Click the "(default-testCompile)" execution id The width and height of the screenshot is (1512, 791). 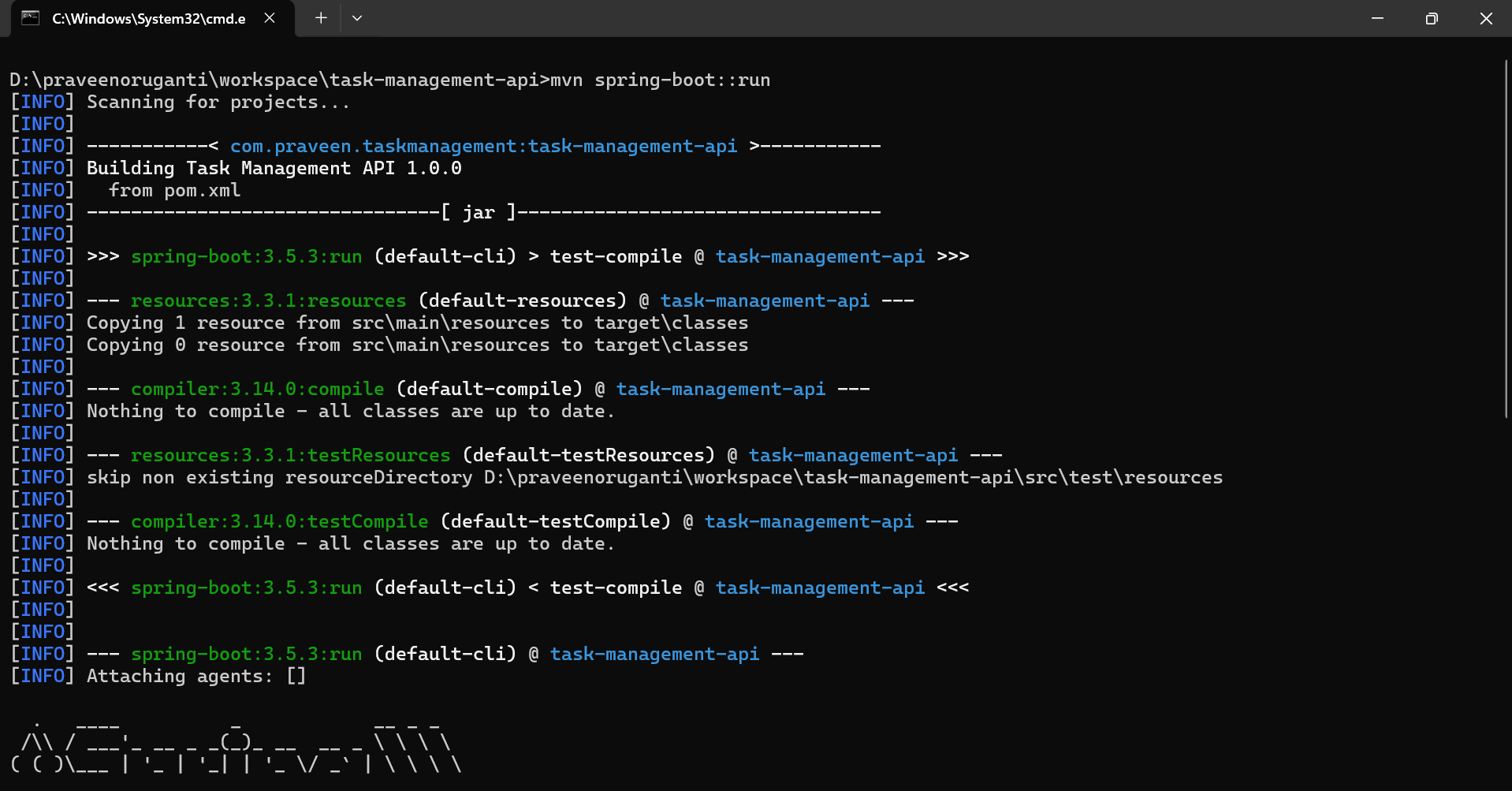tap(556, 521)
